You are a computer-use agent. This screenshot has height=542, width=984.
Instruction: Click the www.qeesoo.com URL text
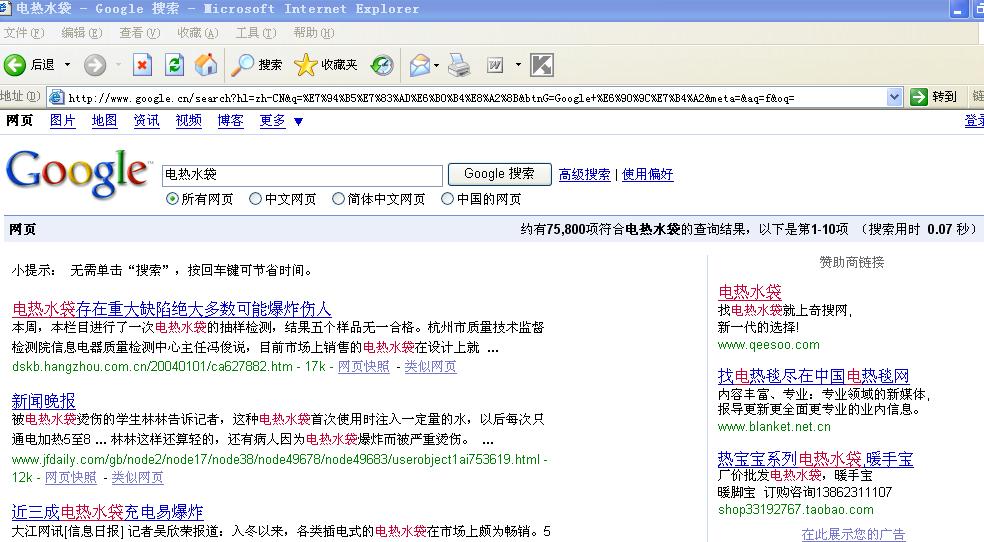click(769, 344)
